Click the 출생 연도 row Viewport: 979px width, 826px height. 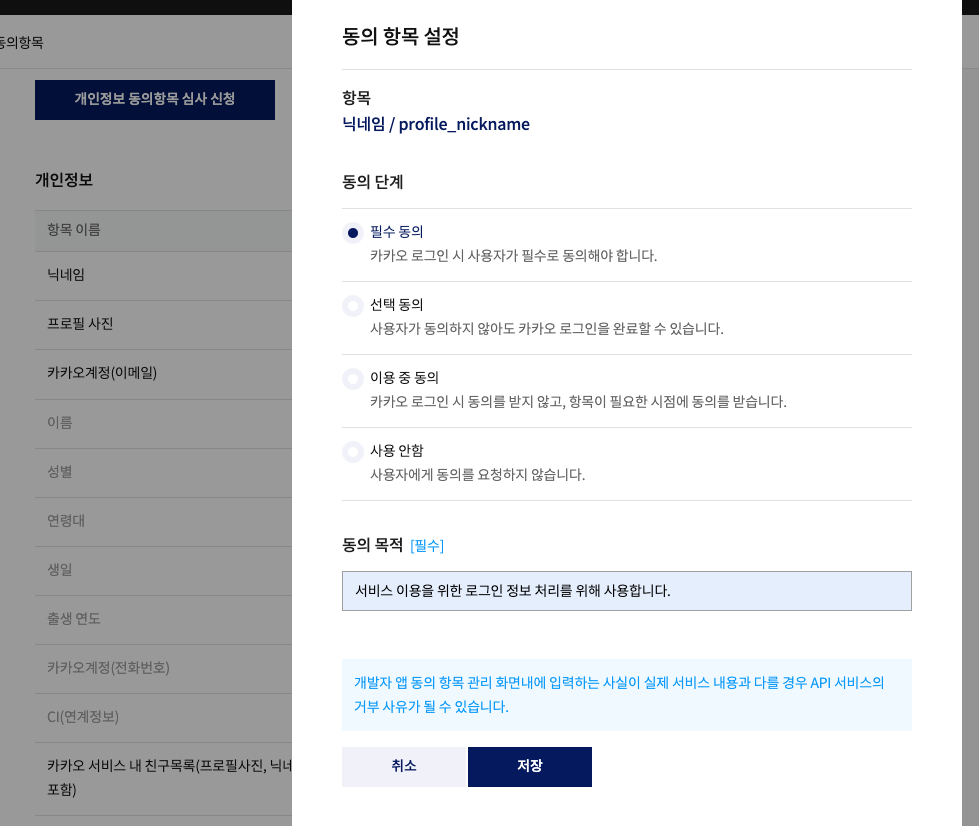coord(163,619)
